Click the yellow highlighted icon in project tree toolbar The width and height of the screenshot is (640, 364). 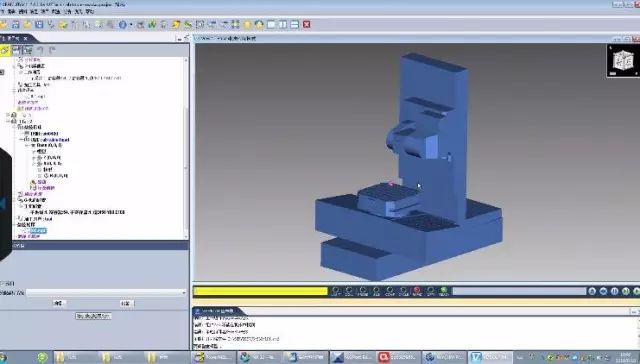pos(4,50)
